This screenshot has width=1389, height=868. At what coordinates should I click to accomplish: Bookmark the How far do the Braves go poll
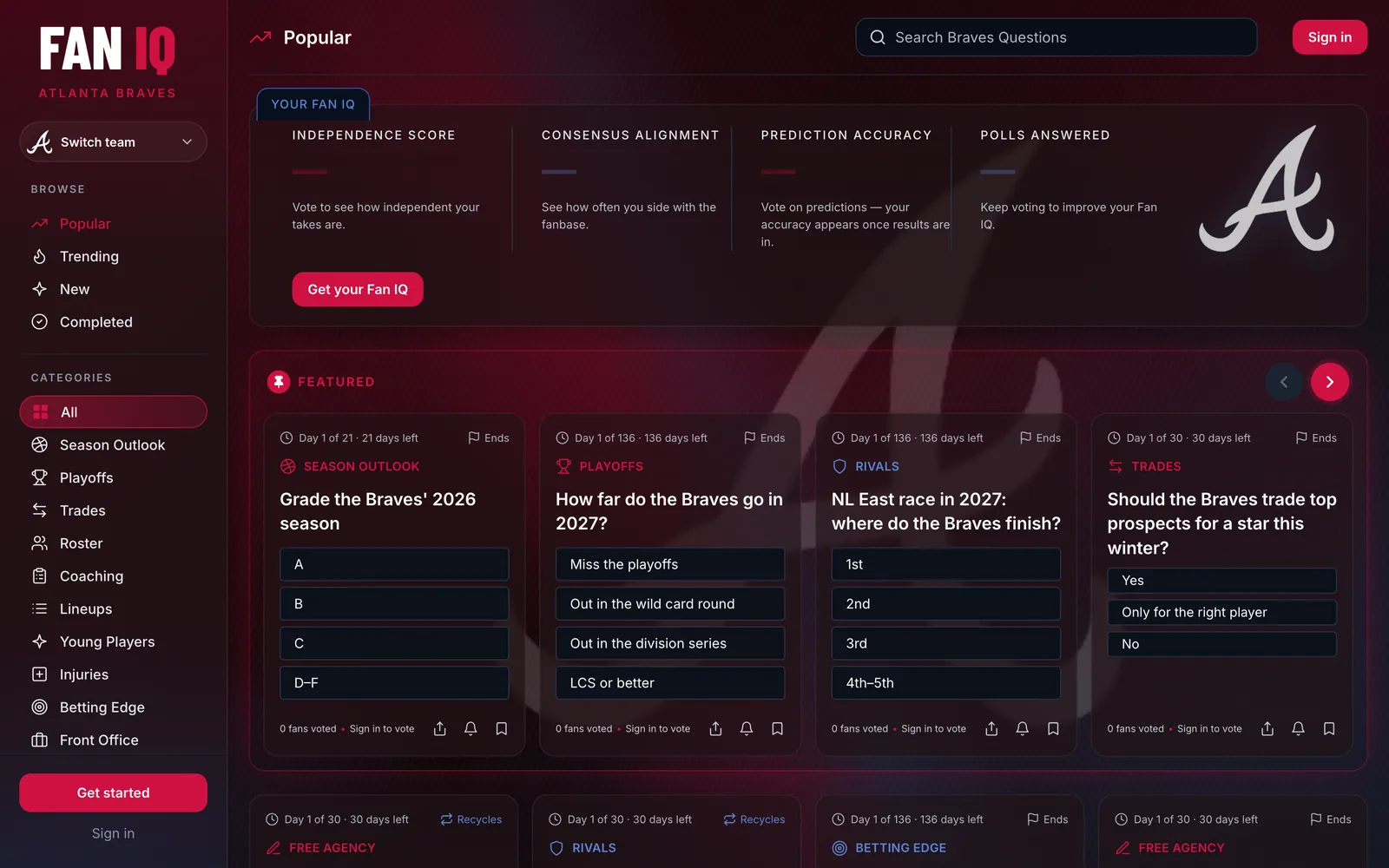tap(778, 728)
